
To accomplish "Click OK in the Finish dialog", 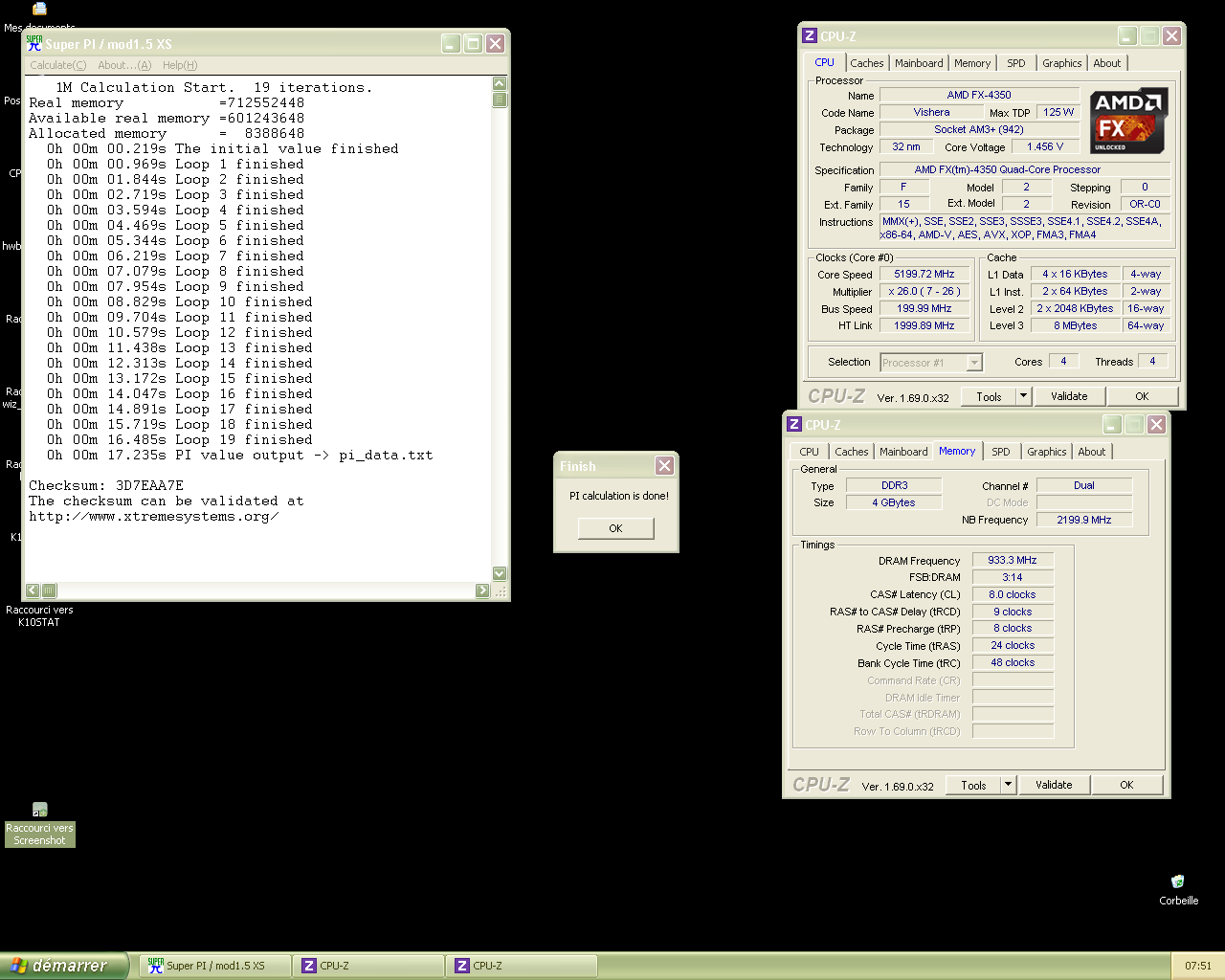I will pyautogui.click(x=616, y=528).
